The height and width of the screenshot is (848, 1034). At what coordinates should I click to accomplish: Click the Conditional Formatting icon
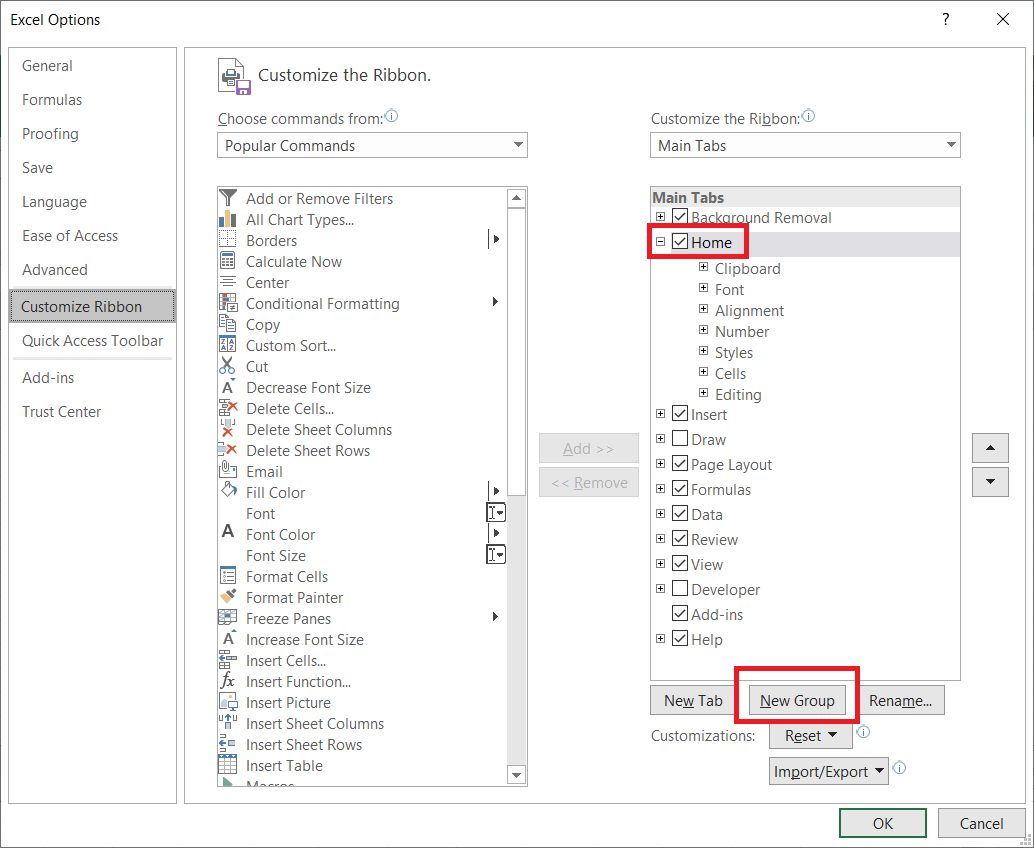228,303
